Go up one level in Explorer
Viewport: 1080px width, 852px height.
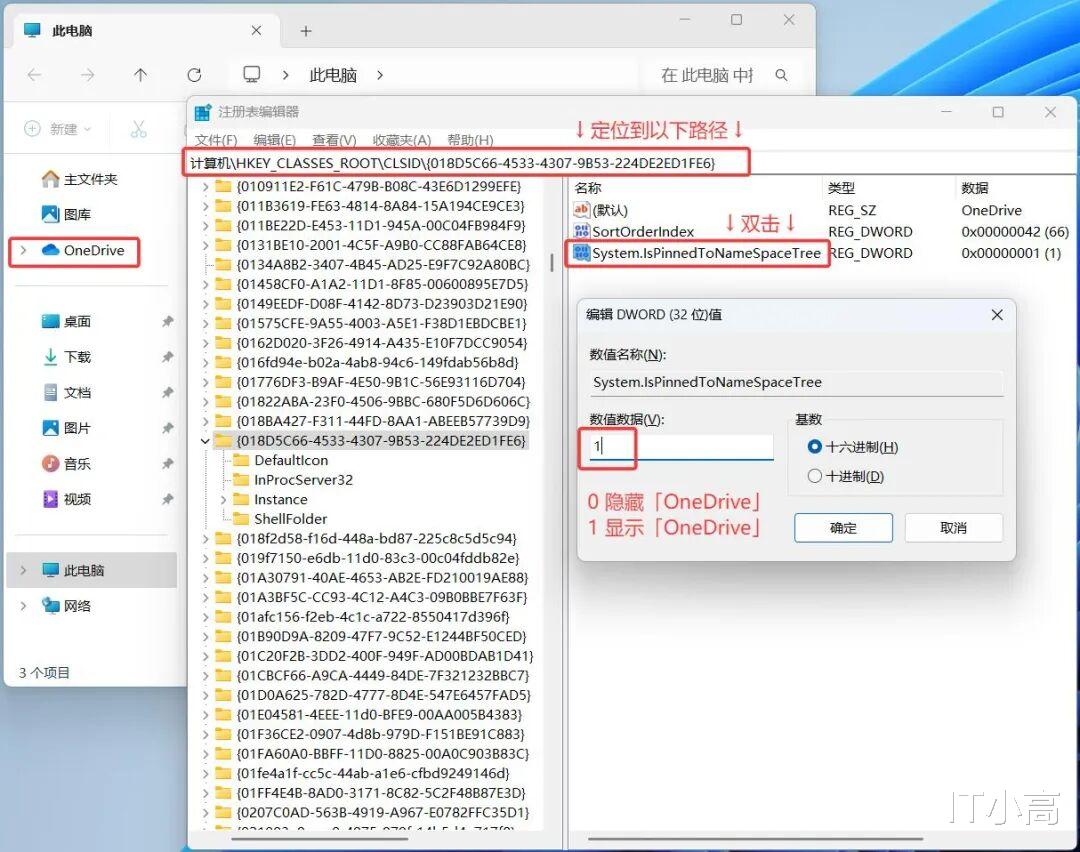pos(141,74)
